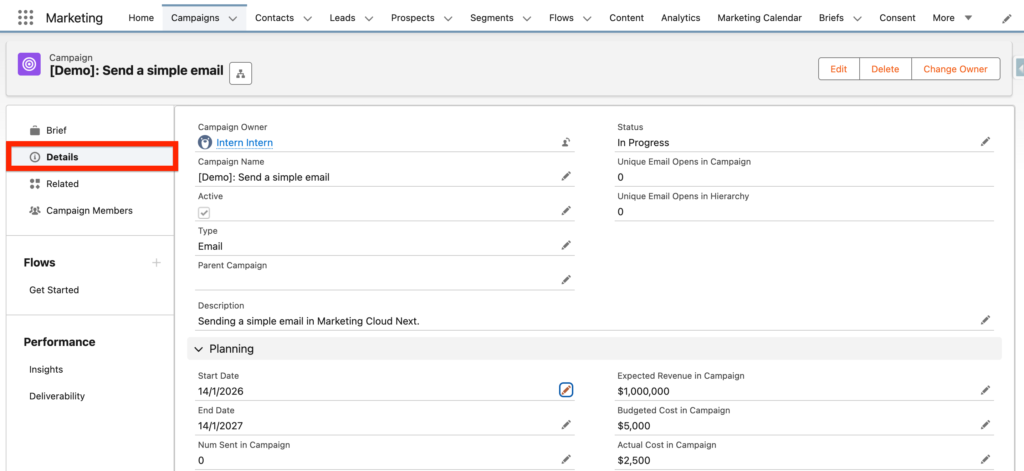
Task: Click the Change Owner button
Action: 955,69
